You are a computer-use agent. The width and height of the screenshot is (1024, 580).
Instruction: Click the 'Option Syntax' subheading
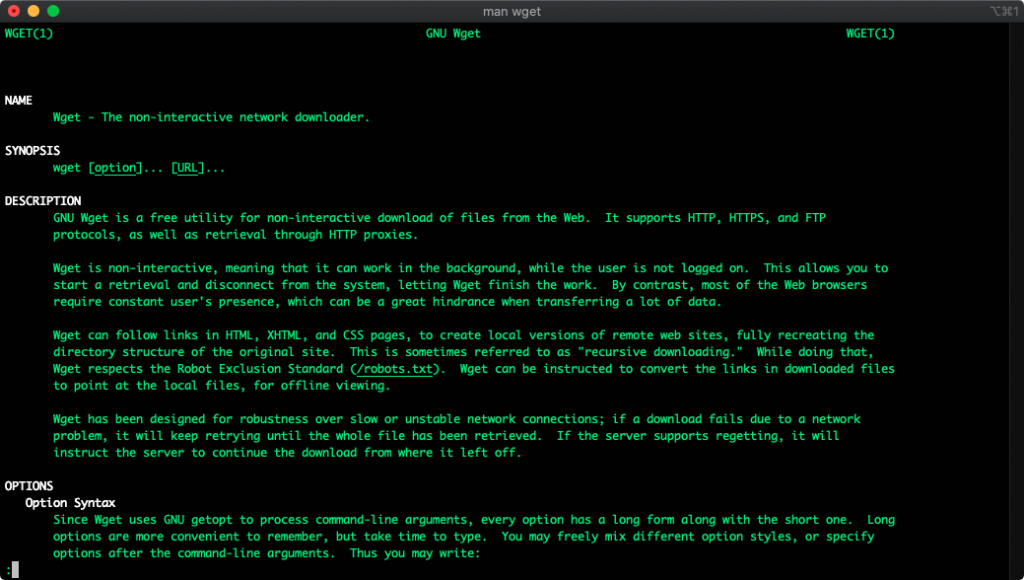coord(71,503)
